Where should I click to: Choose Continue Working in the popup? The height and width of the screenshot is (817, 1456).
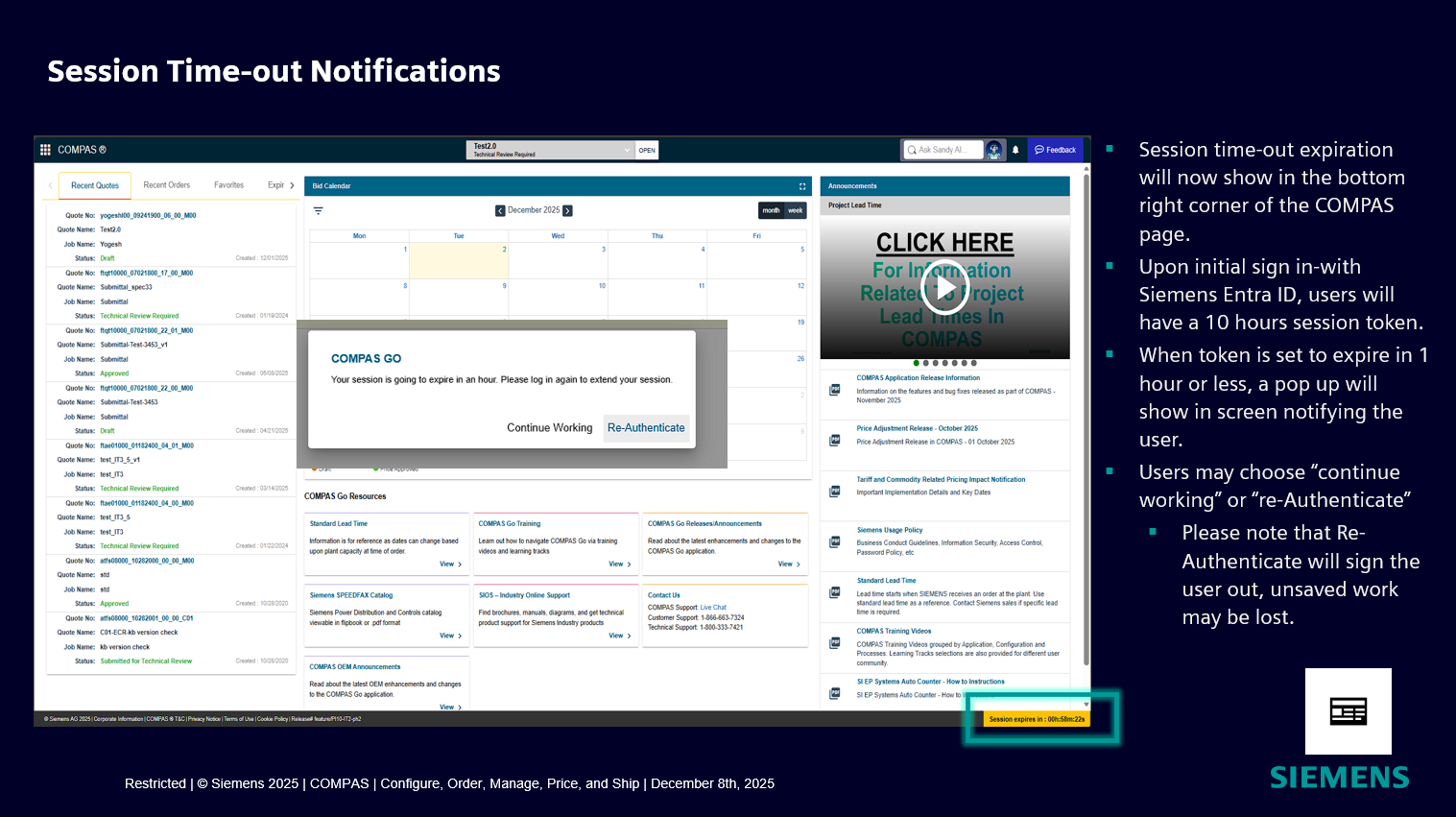click(x=549, y=428)
